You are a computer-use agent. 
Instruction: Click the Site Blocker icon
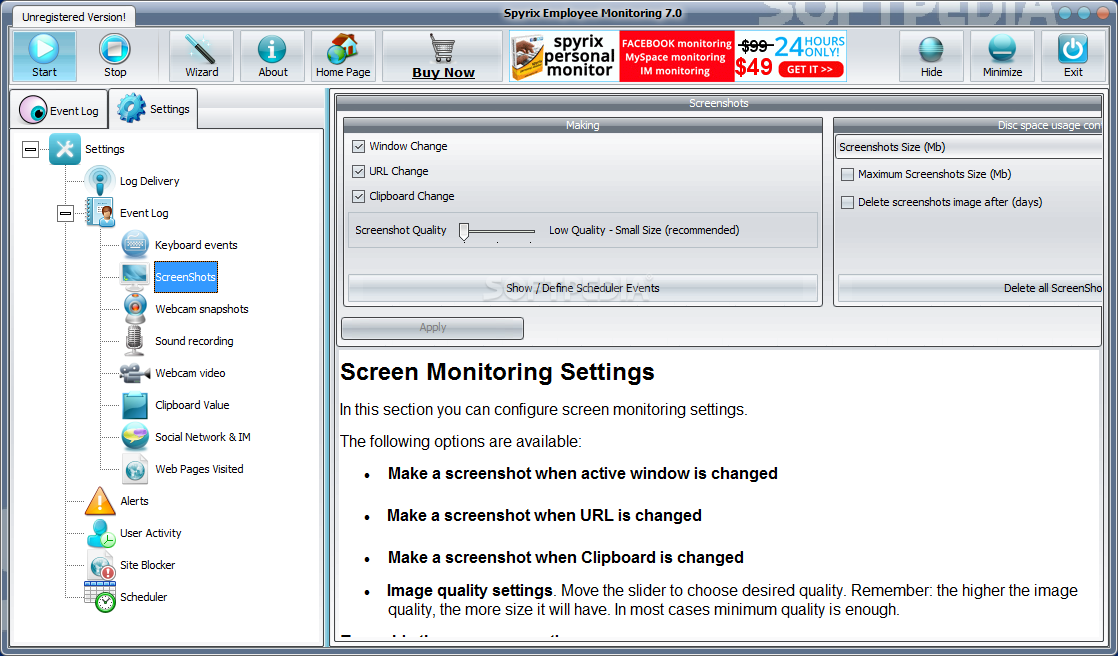(100, 565)
